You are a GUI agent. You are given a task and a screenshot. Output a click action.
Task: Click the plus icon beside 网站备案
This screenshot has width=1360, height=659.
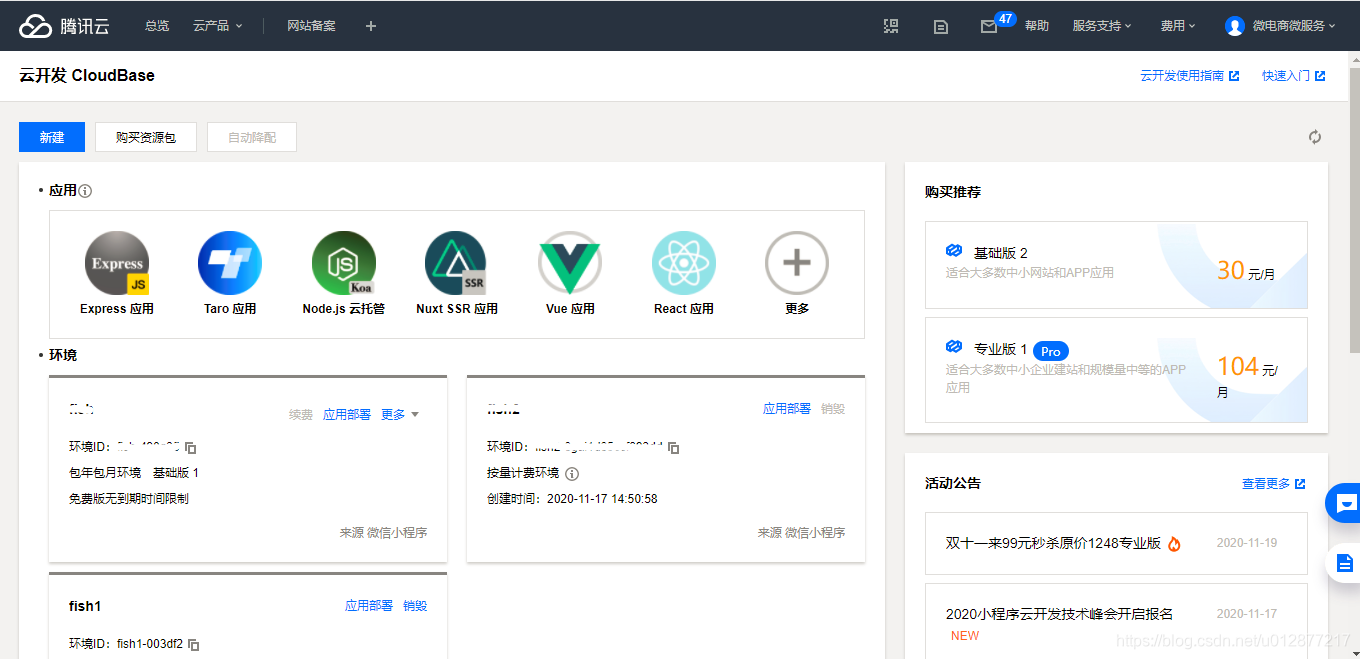[371, 26]
